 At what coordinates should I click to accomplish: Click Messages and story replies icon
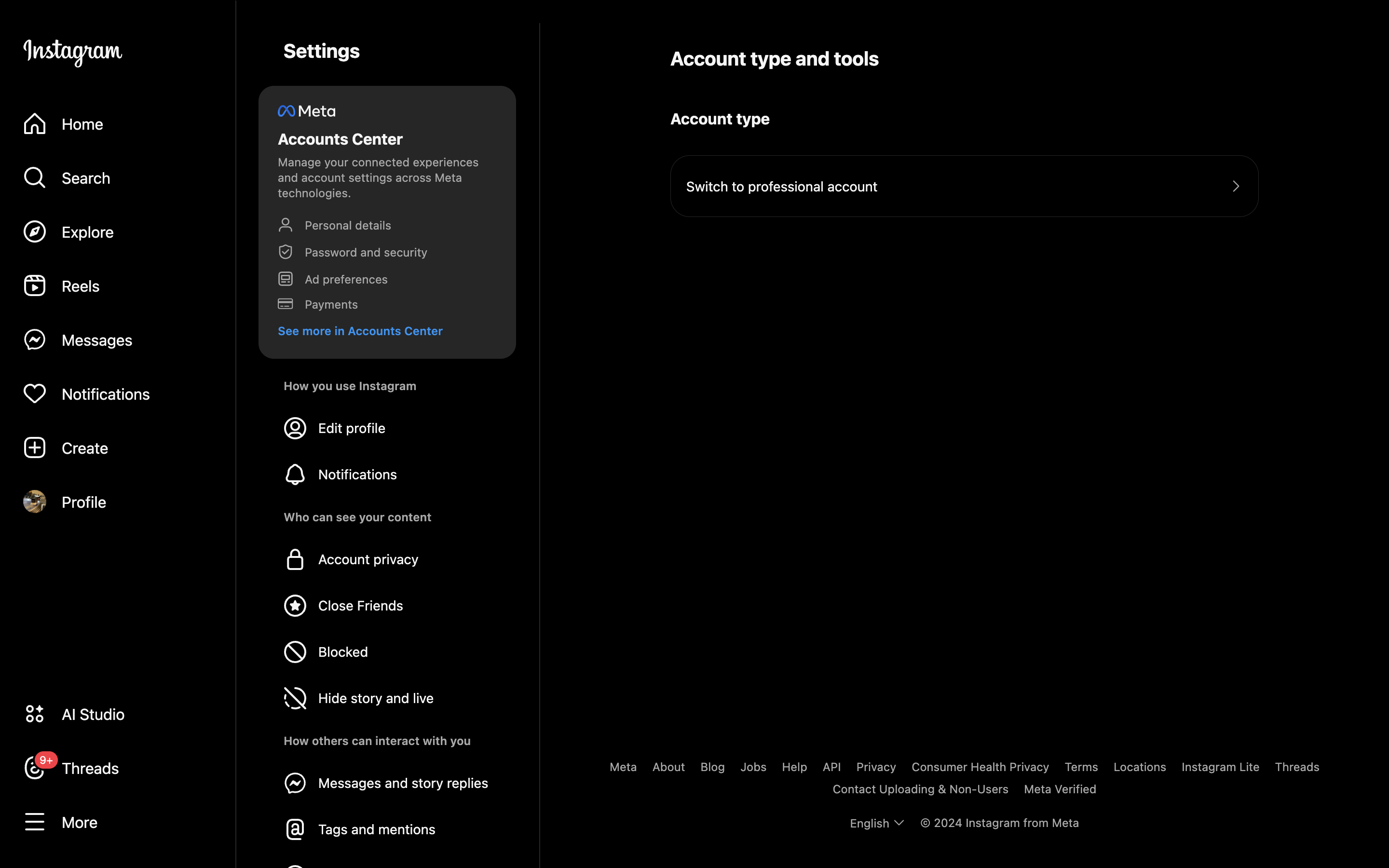pyautogui.click(x=295, y=783)
